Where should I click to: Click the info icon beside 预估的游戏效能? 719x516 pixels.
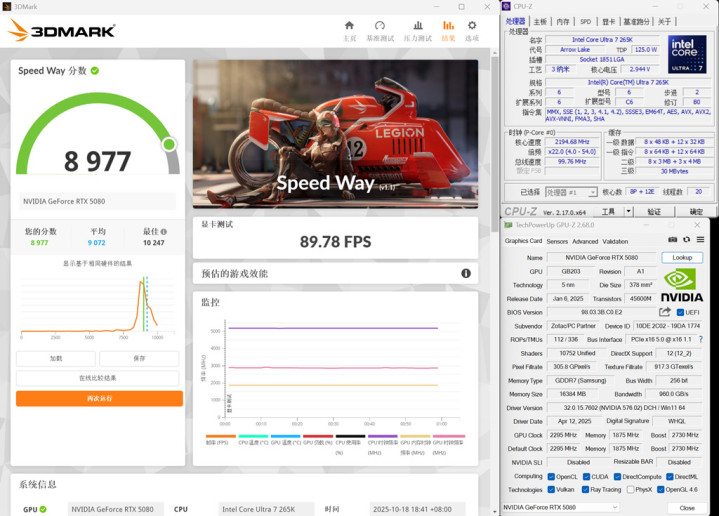[x=466, y=273]
